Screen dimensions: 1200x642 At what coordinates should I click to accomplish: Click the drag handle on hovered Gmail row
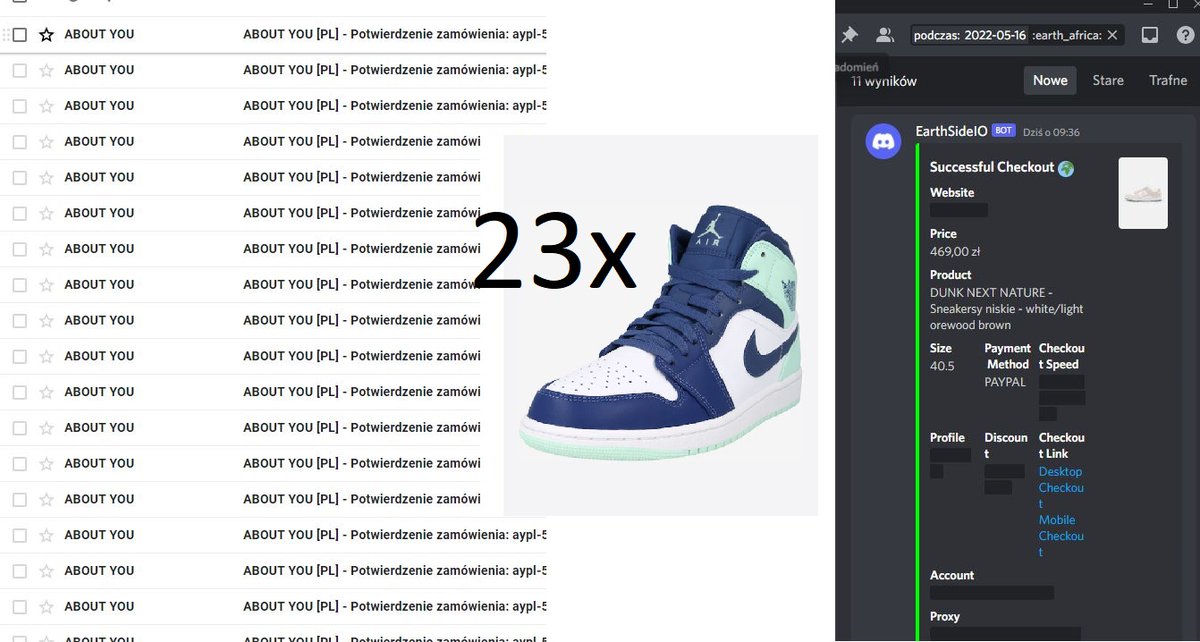[6, 35]
